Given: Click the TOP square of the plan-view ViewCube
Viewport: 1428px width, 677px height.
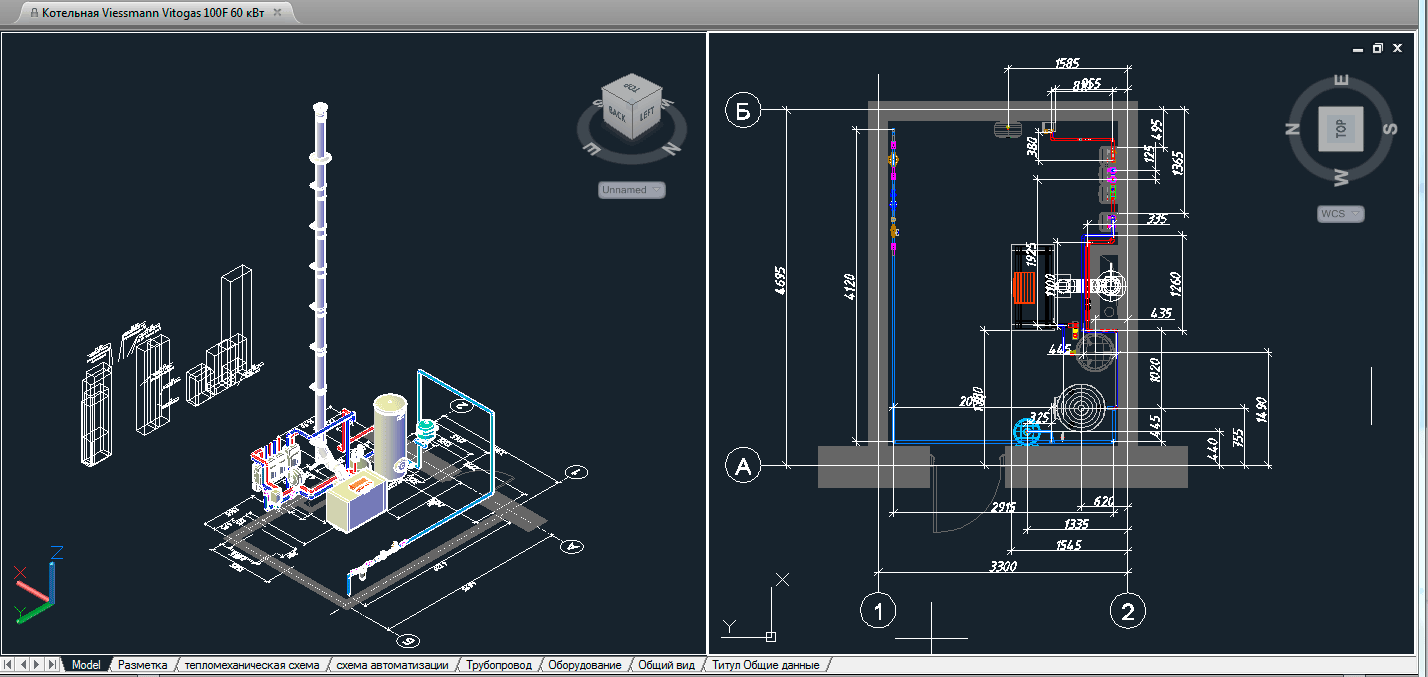Looking at the screenshot, I should pyautogui.click(x=1341, y=127).
